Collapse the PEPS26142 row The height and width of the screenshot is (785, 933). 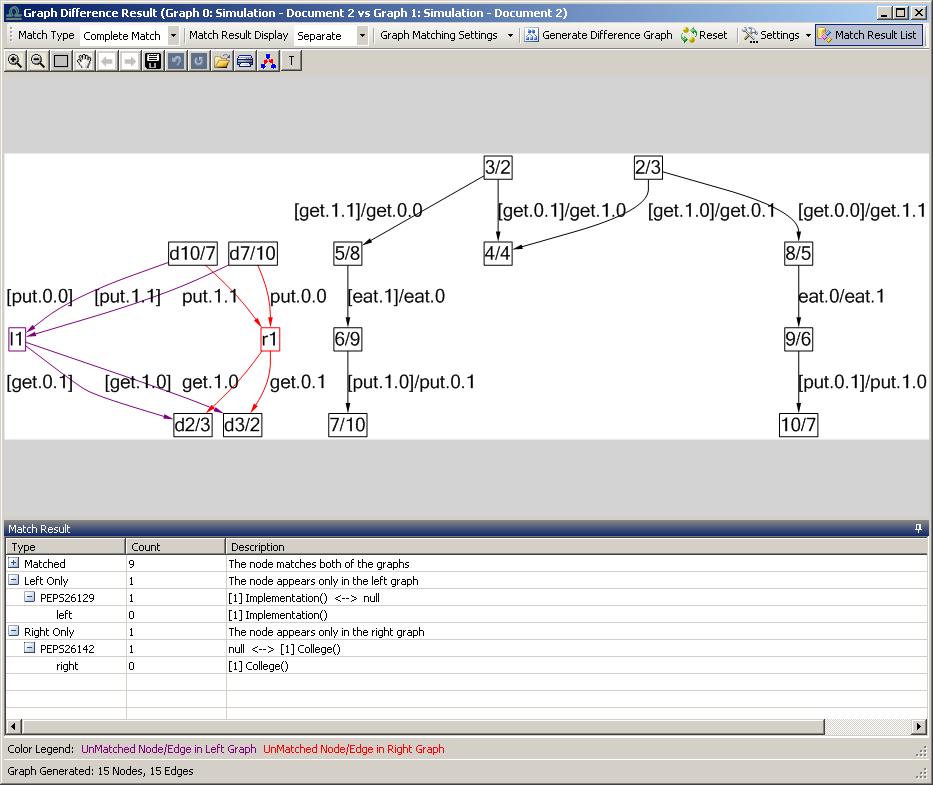(x=29, y=648)
